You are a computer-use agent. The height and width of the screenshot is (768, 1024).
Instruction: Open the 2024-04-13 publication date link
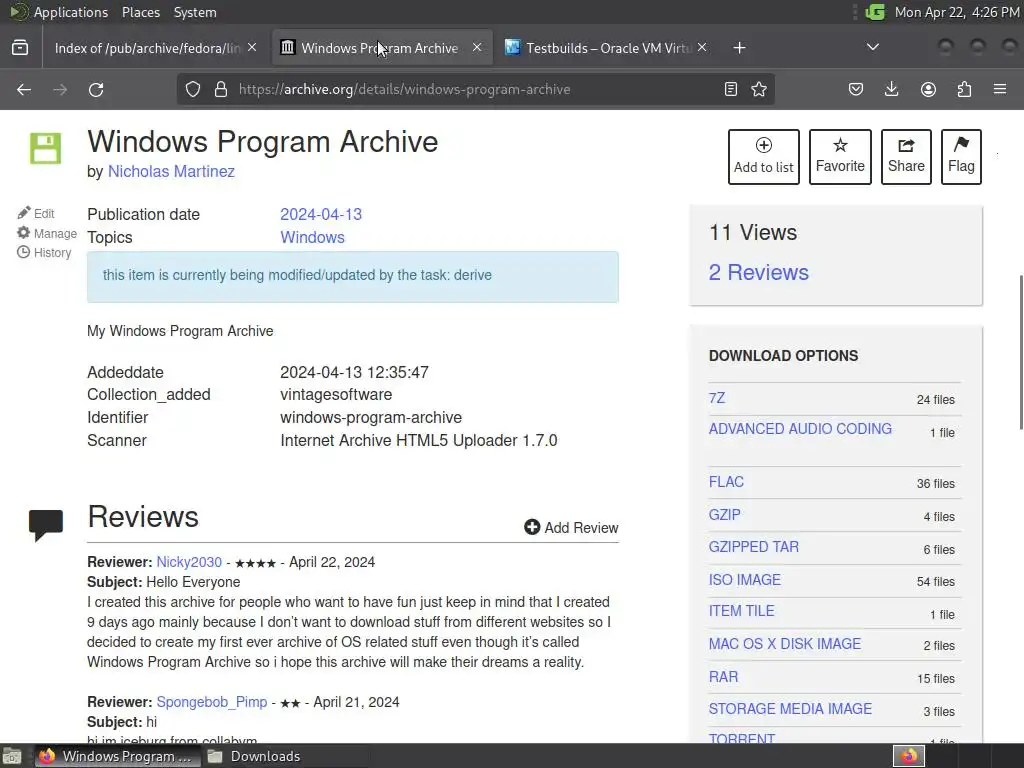click(321, 214)
